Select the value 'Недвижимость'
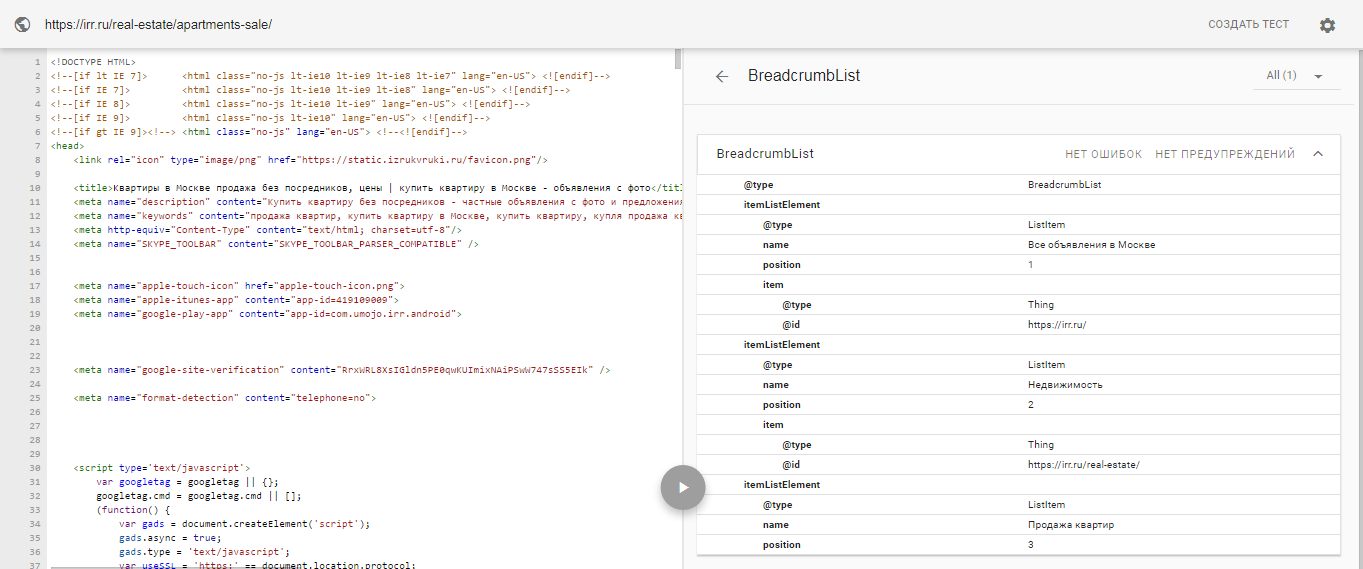This screenshot has height=569, width=1363. point(1063,385)
